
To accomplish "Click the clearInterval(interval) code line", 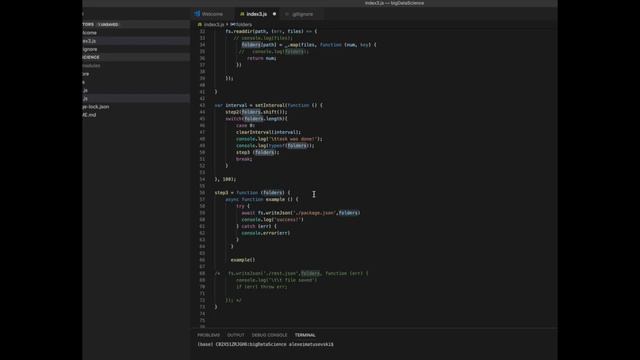I will (269, 132).
